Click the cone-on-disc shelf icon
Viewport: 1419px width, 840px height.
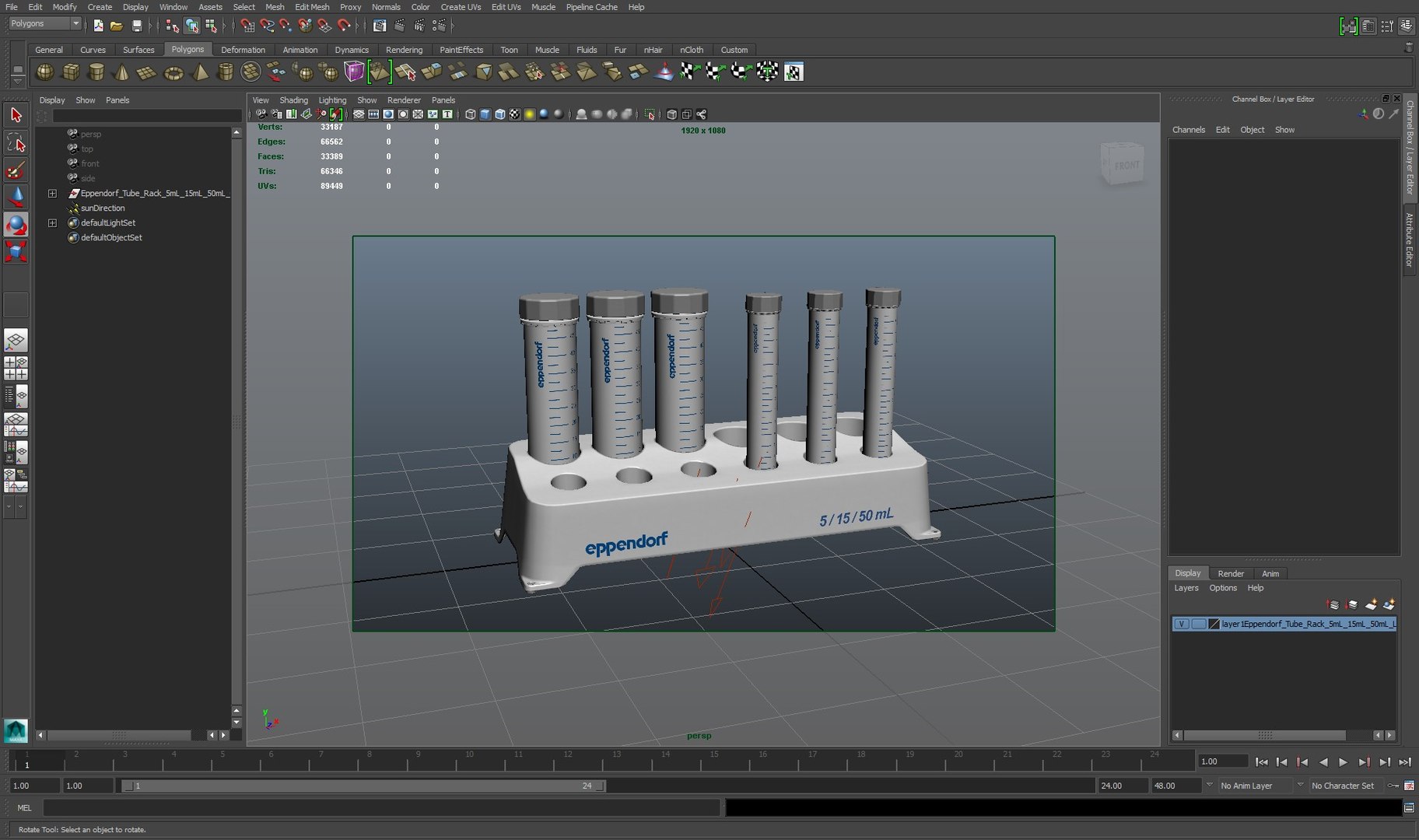tap(664, 72)
